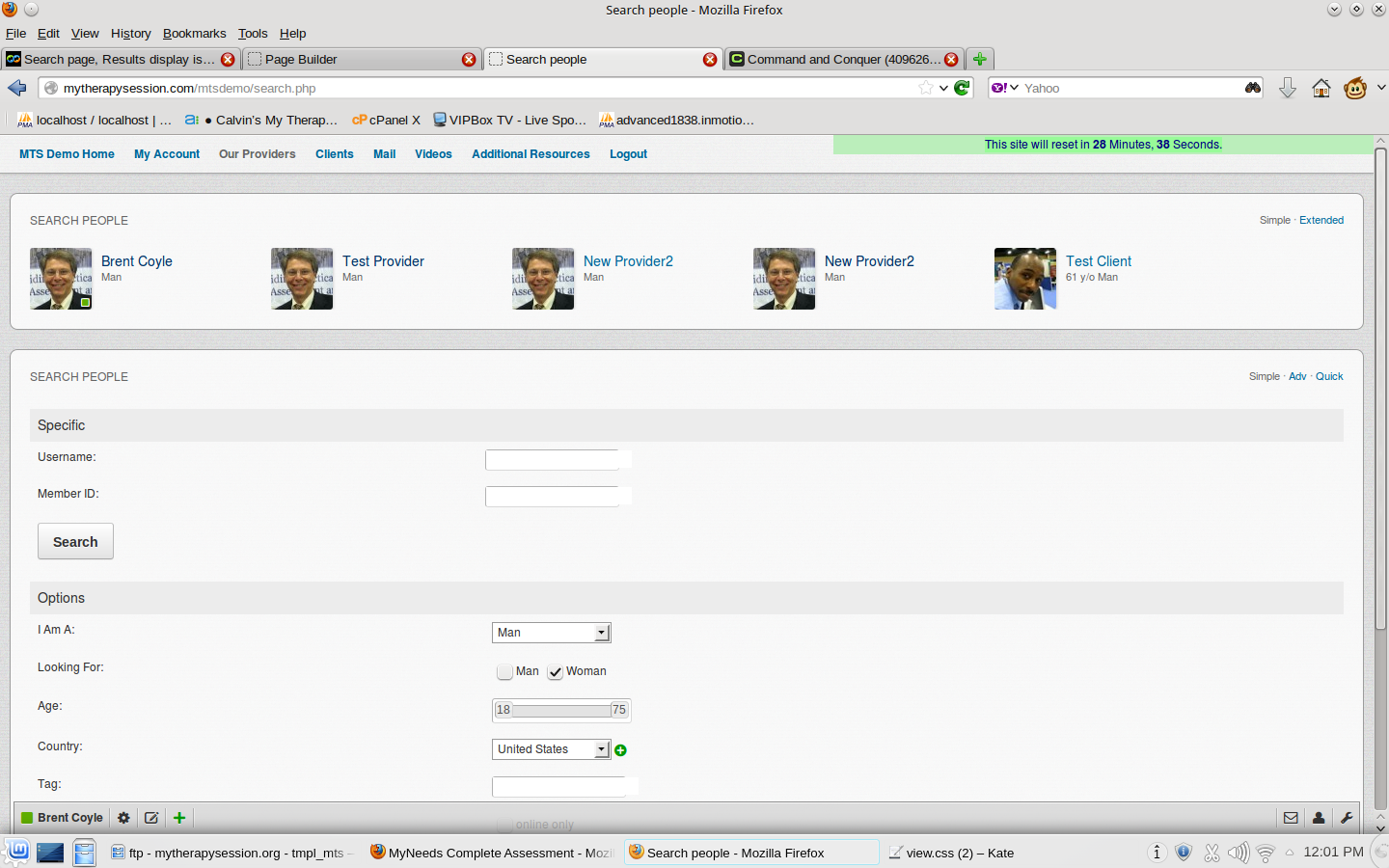Screen dimensions: 1389x868
Task: Click green plus icon beside Country
Action: tap(620, 750)
